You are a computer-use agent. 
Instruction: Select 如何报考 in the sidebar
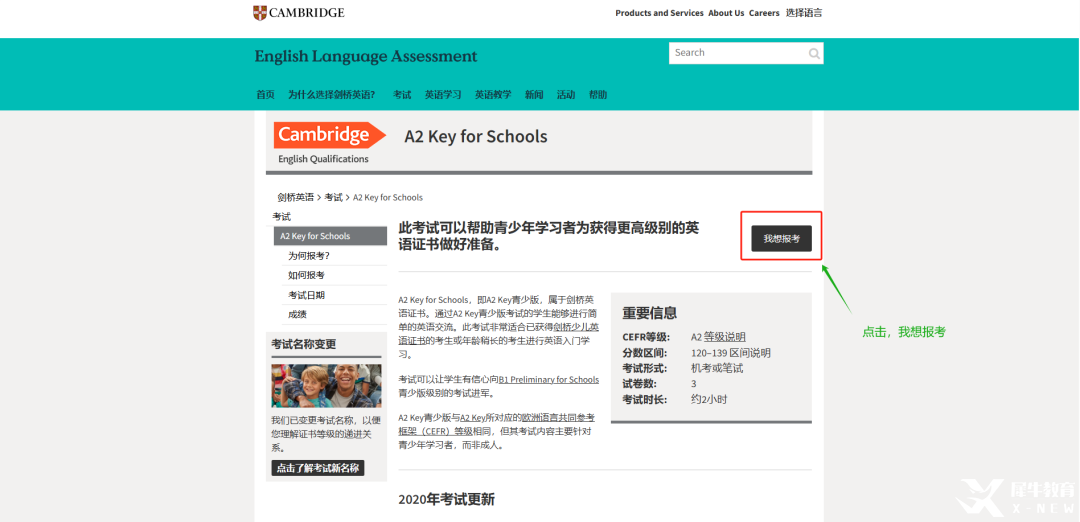(306, 275)
